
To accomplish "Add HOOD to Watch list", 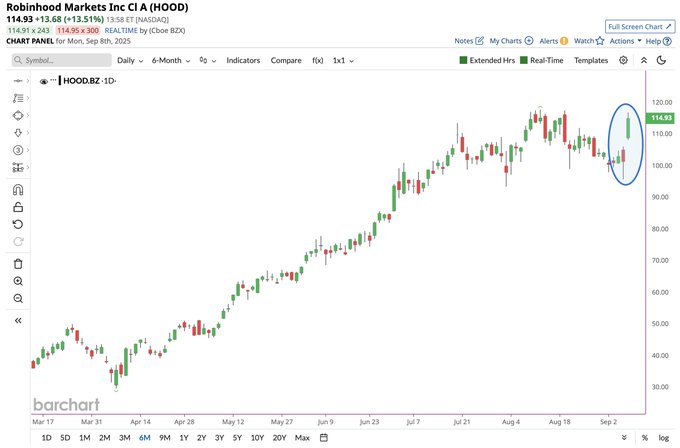I will [589, 41].
